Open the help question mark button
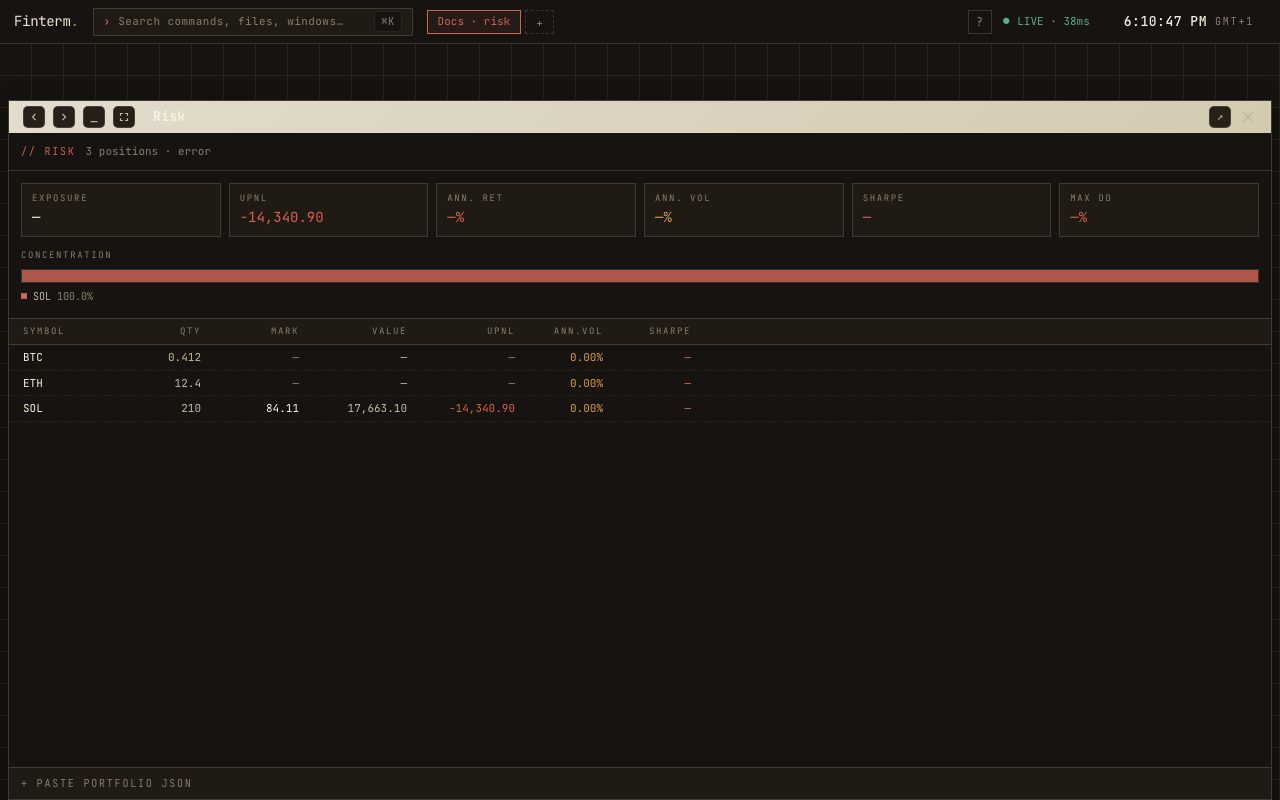The width and height of the screenshot is (1280, 800). [980, 22]
